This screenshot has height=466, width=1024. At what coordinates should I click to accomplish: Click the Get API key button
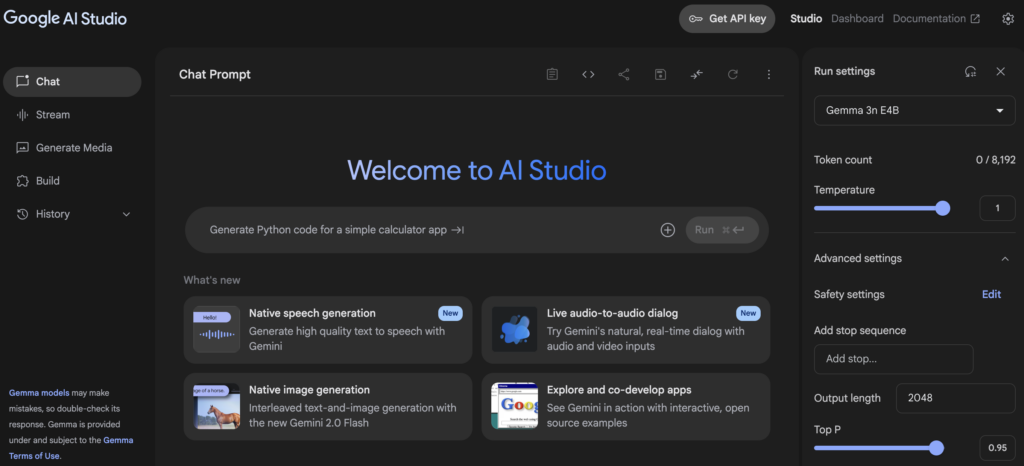click(727, 19)
